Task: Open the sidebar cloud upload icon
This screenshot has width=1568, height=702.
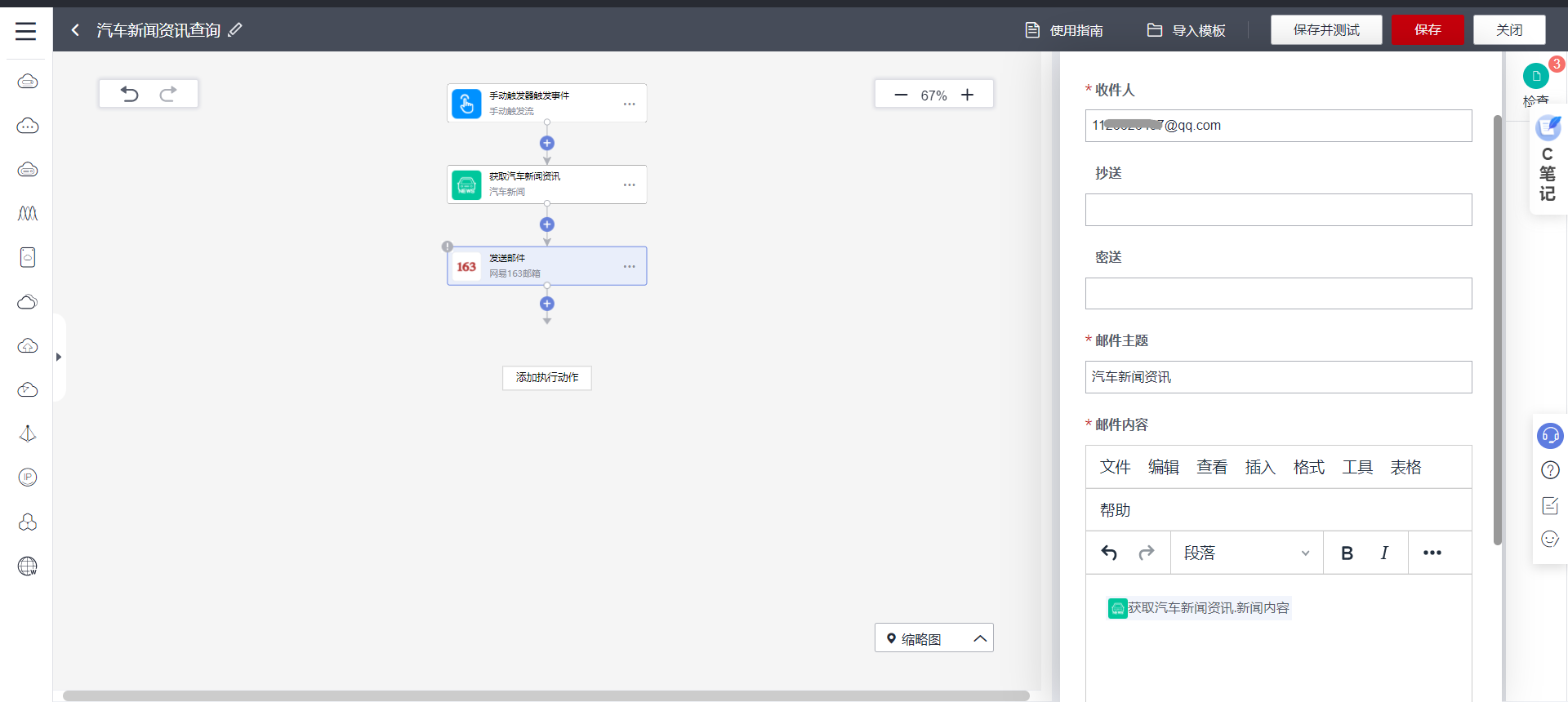Action: (28, 346)
